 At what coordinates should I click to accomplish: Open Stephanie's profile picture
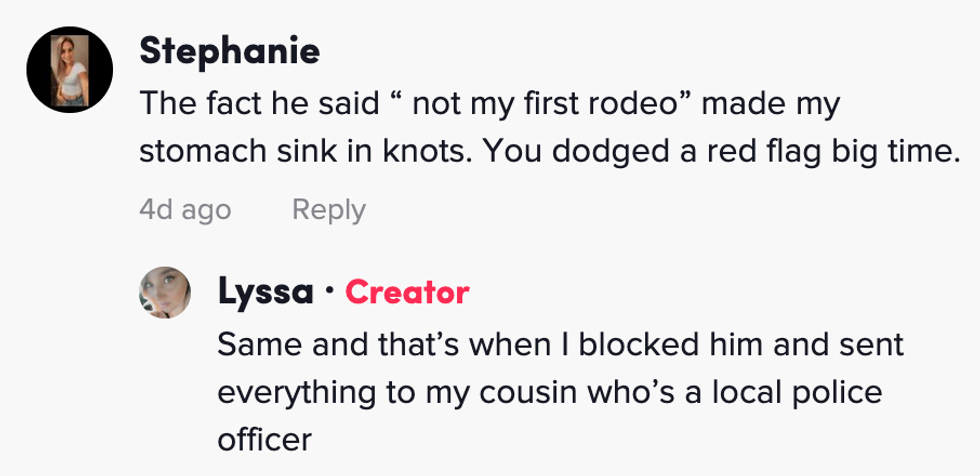(x=69, y=68)
